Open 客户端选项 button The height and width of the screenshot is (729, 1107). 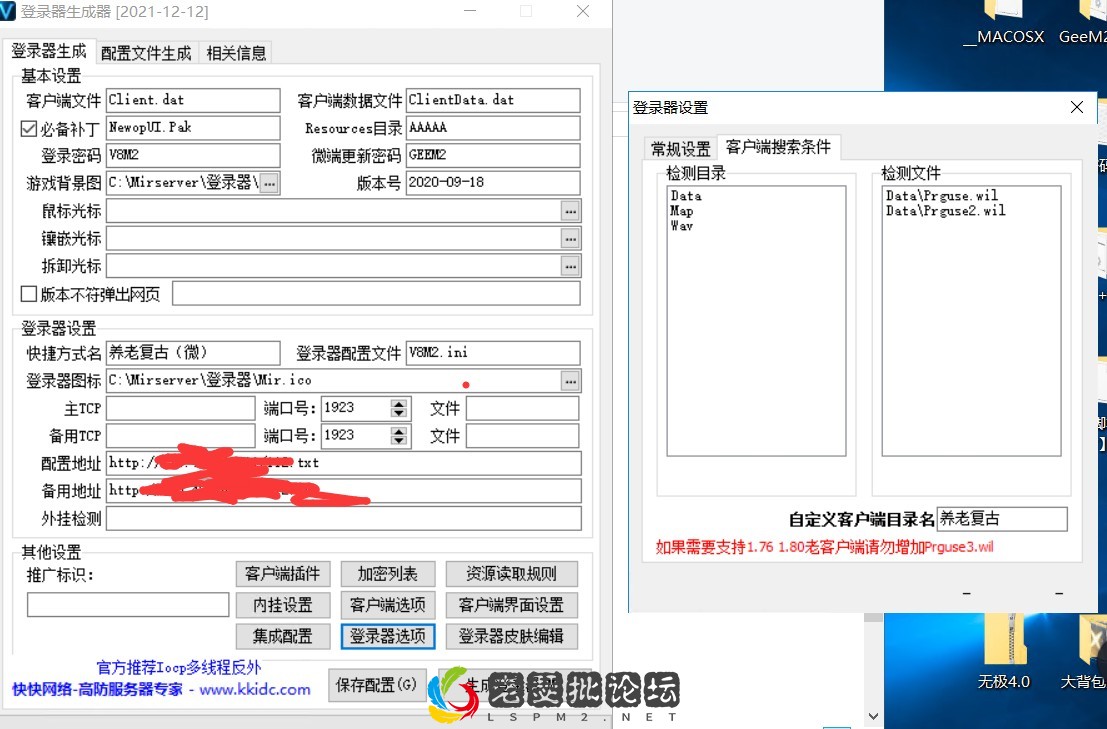click(388, 605)
